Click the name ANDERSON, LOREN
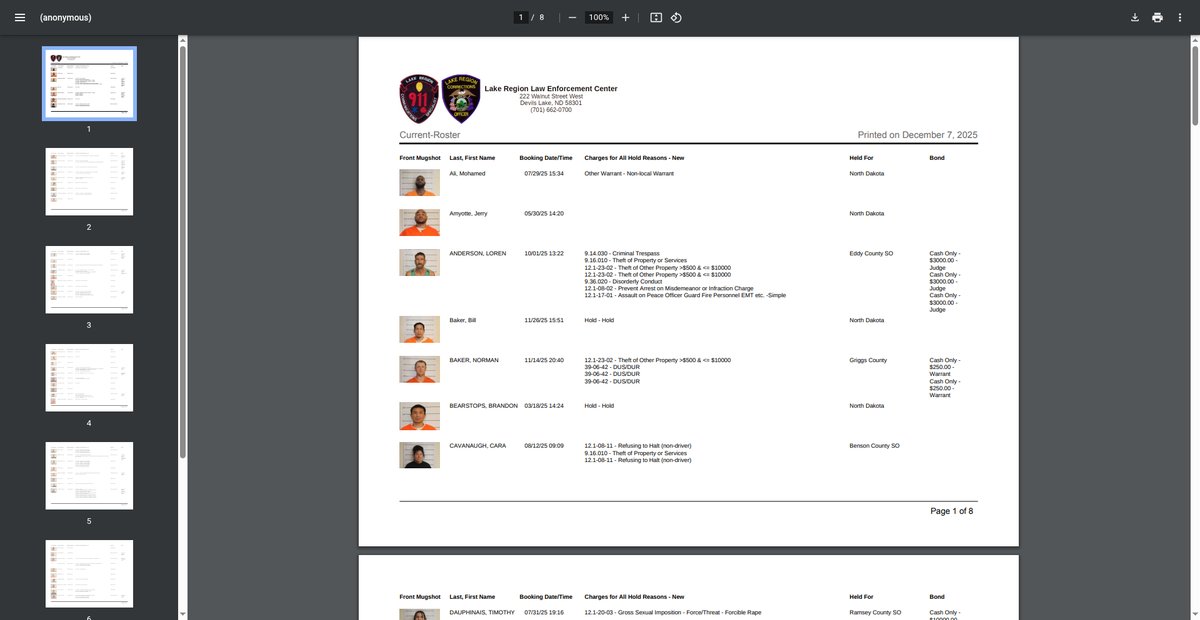 (477, 253)
